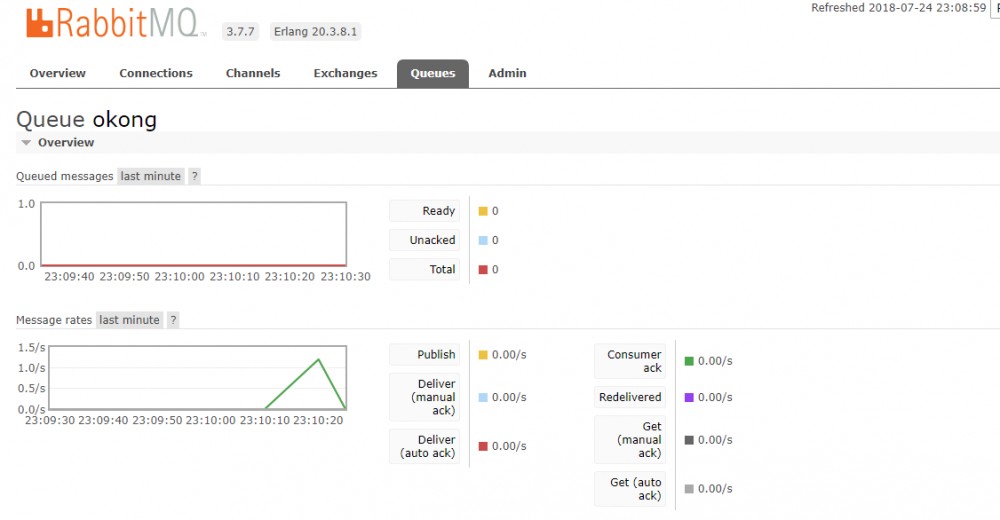The height and width of the screenshot is (520, 1000).
Task: Change Message rates last minute range
Action: coord(129,320)
